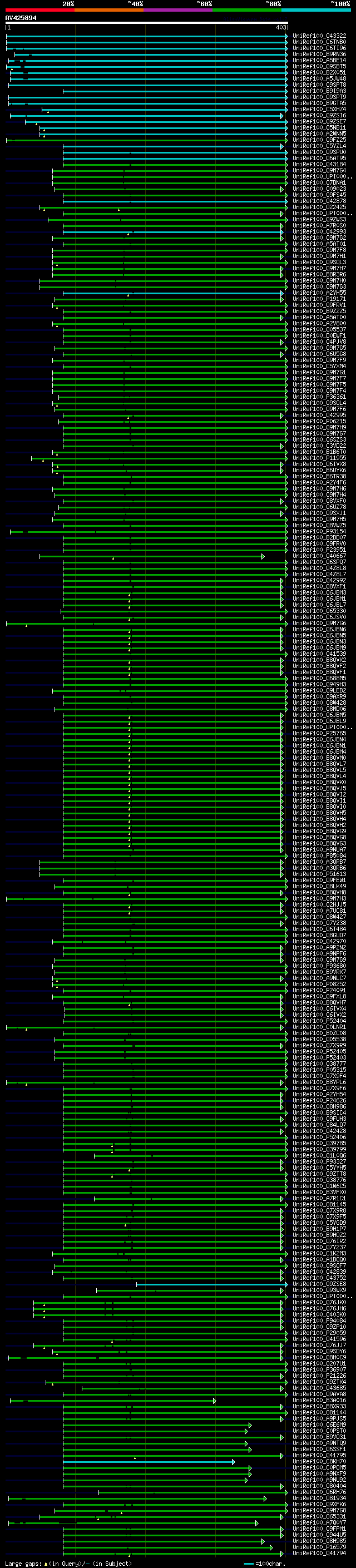The image size is (356, 1568).
Task: Click the cyan 100char scale bar
Action: pyautogui.click(x=249, y=1564)
